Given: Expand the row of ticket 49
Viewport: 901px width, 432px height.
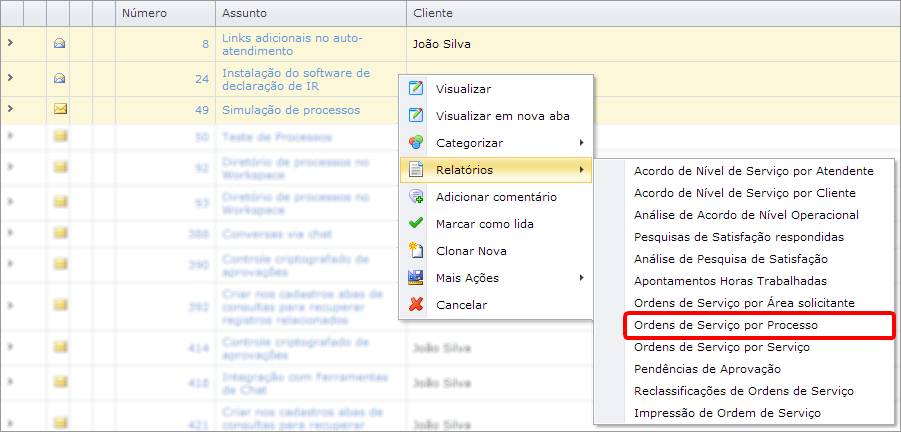Looking at the screenshot, I should (x=10, y=109).
